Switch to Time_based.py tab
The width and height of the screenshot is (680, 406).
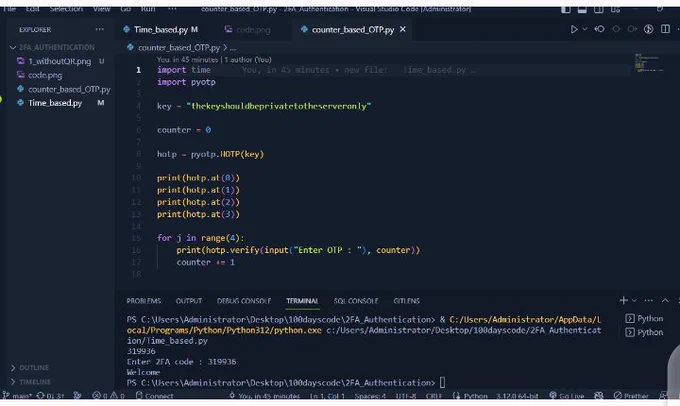pos(160,29)
